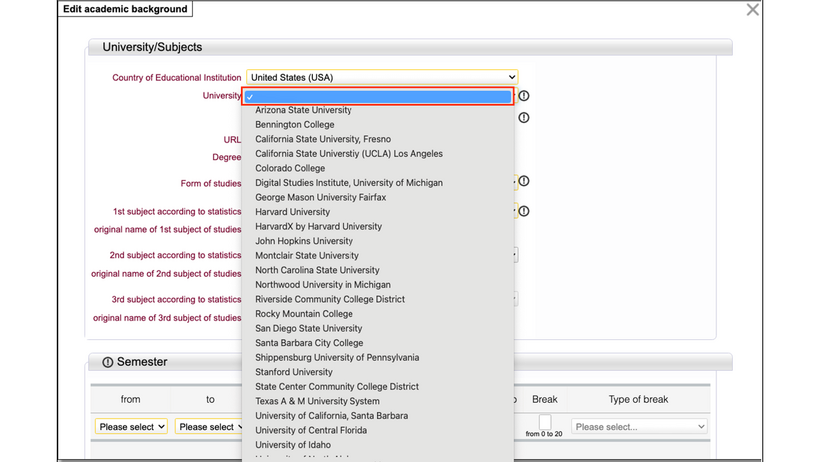This screenshot has height=462, width=820.
Task: Choose University of Central Florida
Action: point(310,430)
